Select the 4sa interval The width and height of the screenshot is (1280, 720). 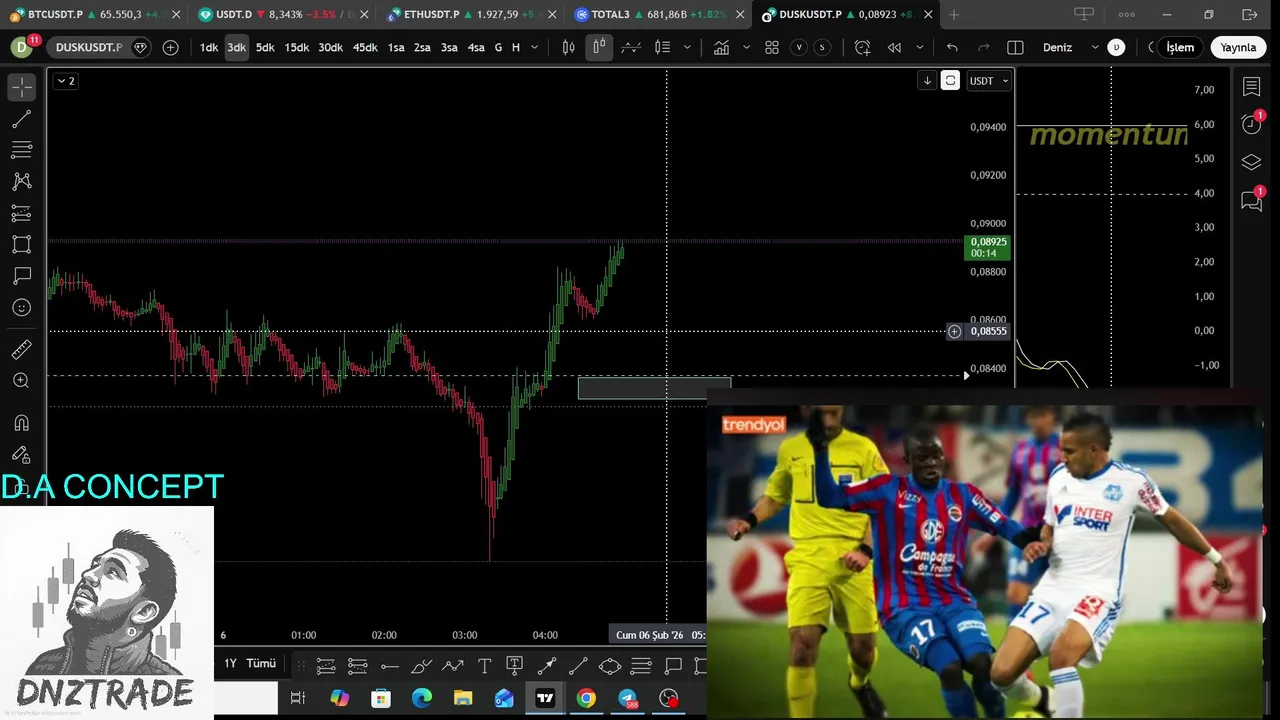[x=476, y=47]
